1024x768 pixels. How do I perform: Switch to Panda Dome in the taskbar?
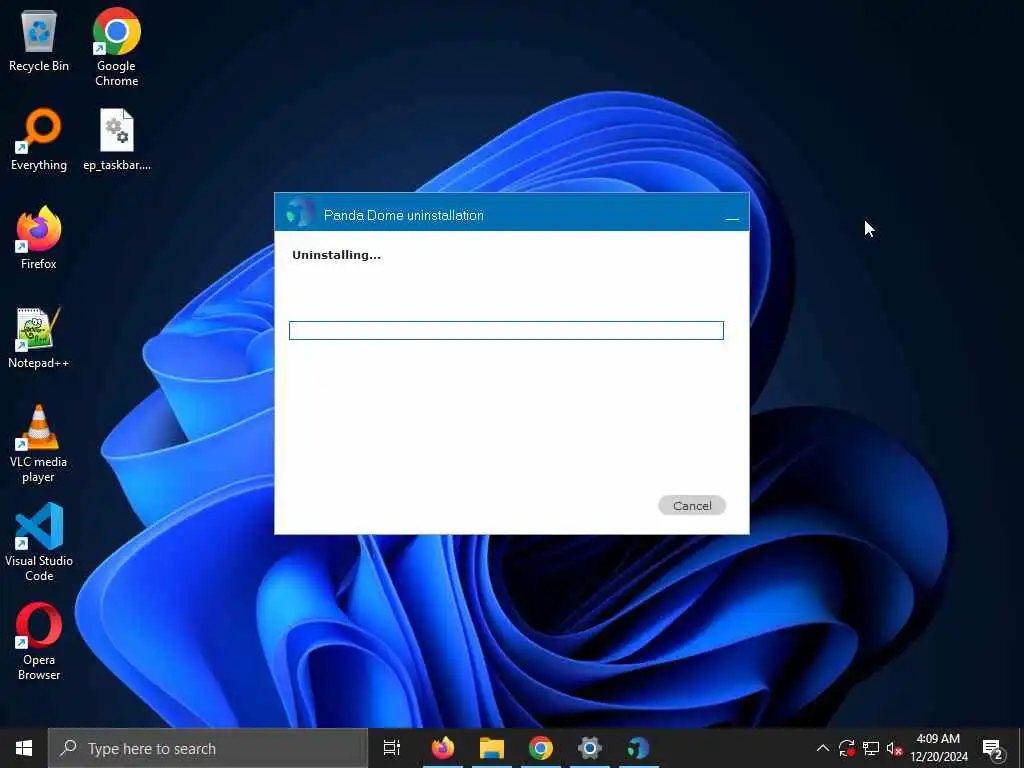coord(638,748)
